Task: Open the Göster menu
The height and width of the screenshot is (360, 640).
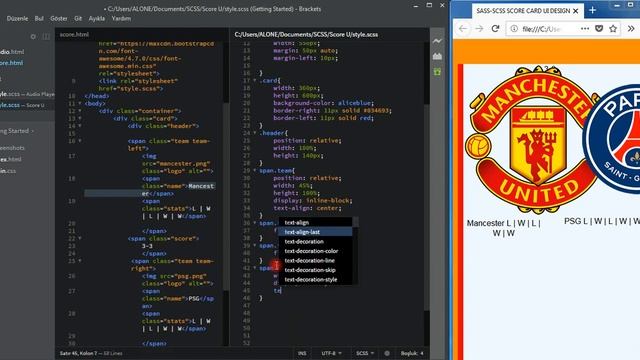Action: [x=59, y=18]
